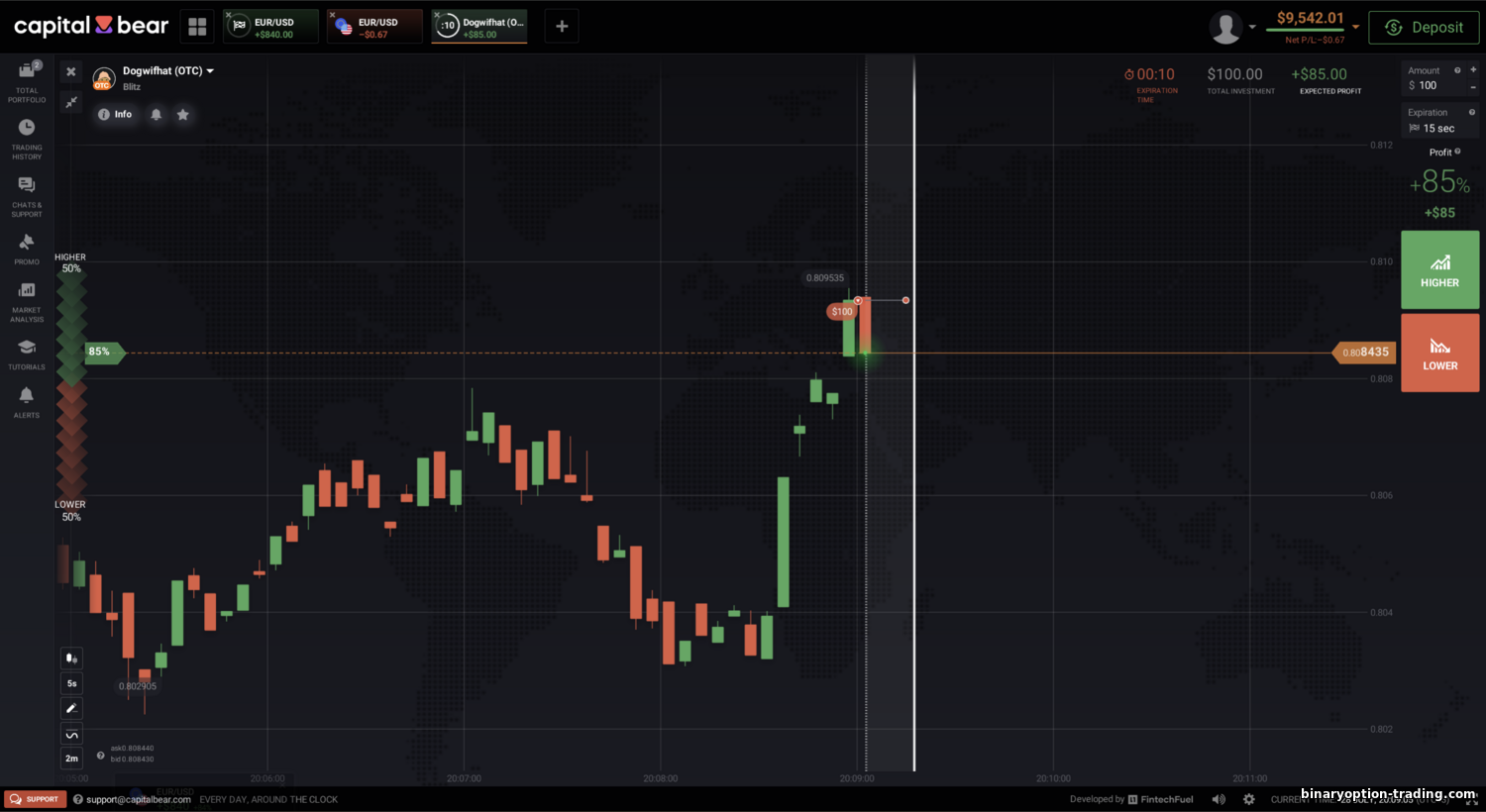Image resolution: width=1486 pixels, height=812 pixels.
Task: Open the chart indicators wave tool
Action: pyautogui.click(x=71, y=734)
